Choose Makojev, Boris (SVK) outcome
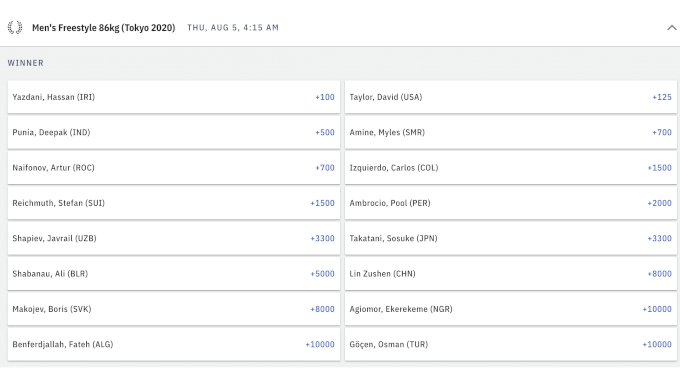The height and width of the screenshot is (382, 680). click(x=173, y=309)
